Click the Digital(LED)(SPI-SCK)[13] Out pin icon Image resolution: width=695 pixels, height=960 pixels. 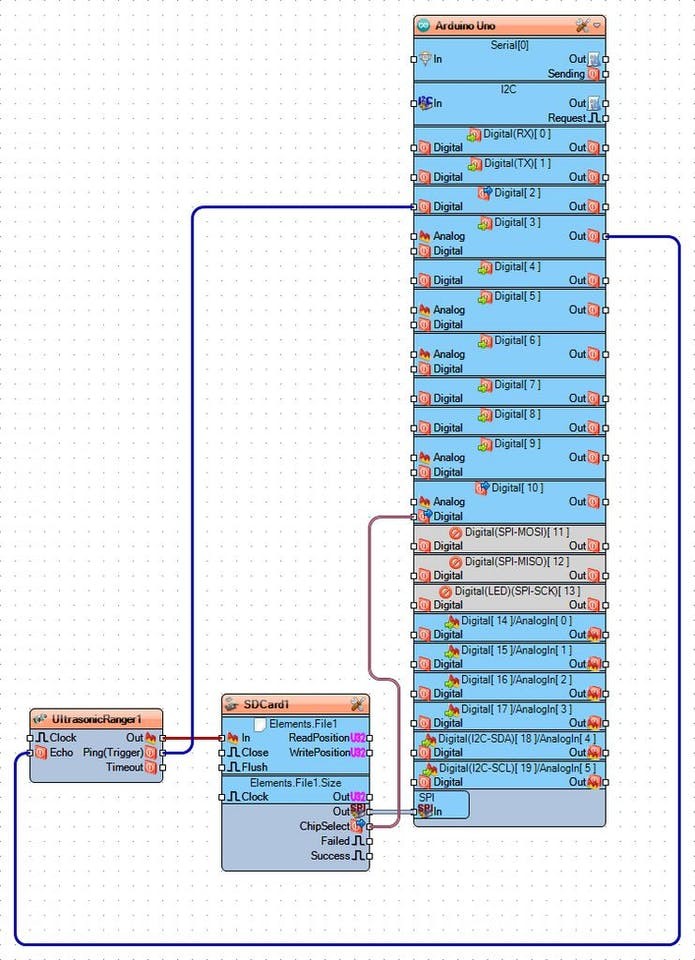click(593, 605)
